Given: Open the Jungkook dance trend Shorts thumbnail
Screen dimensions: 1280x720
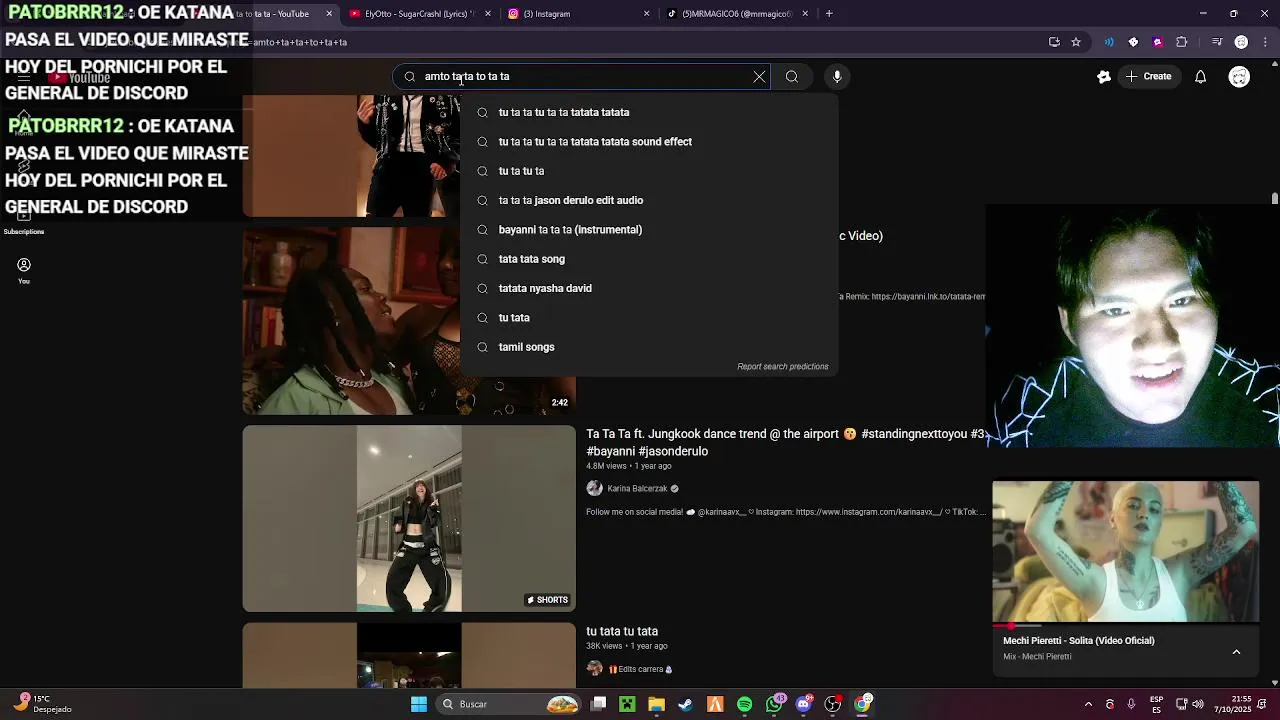Looking at the screenshot, I should (409, 519).
